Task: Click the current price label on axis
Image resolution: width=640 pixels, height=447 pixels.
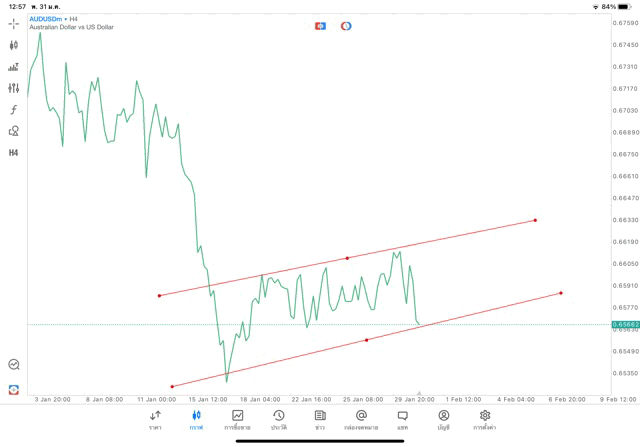Action: point(626,324)
